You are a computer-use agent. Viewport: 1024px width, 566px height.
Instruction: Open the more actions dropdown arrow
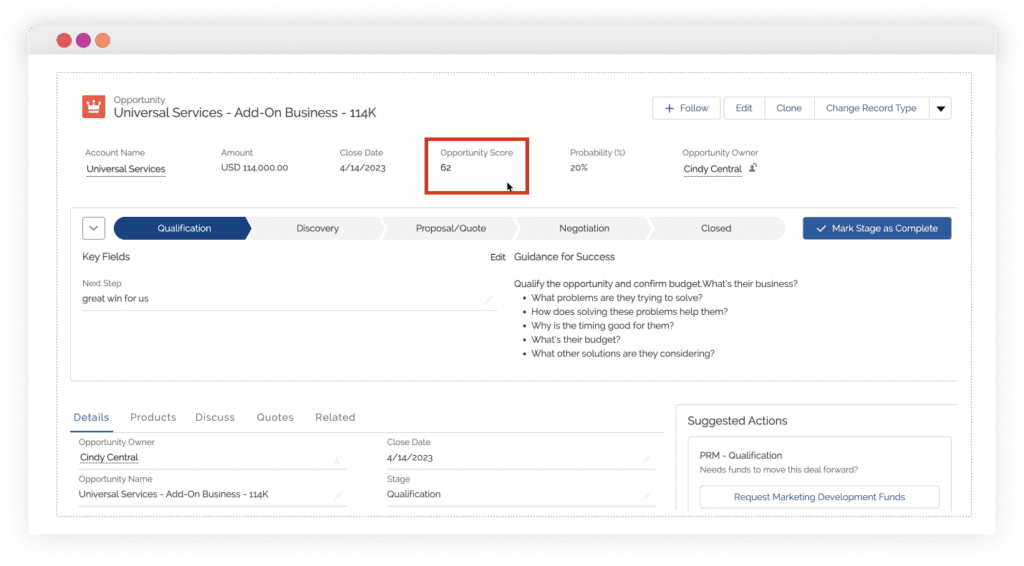pos(940,108)
